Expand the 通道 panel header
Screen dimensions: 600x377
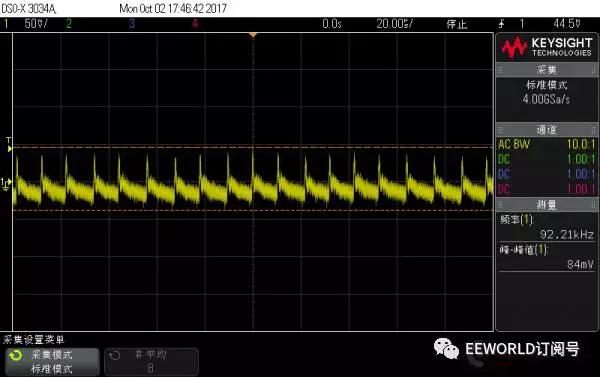(546, 129)
